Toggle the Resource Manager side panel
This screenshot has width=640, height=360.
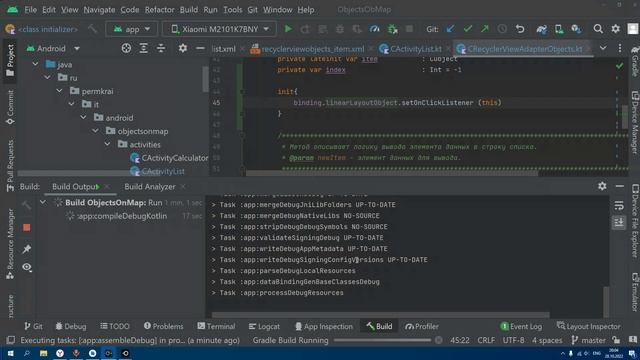click(x=10, y=244)
